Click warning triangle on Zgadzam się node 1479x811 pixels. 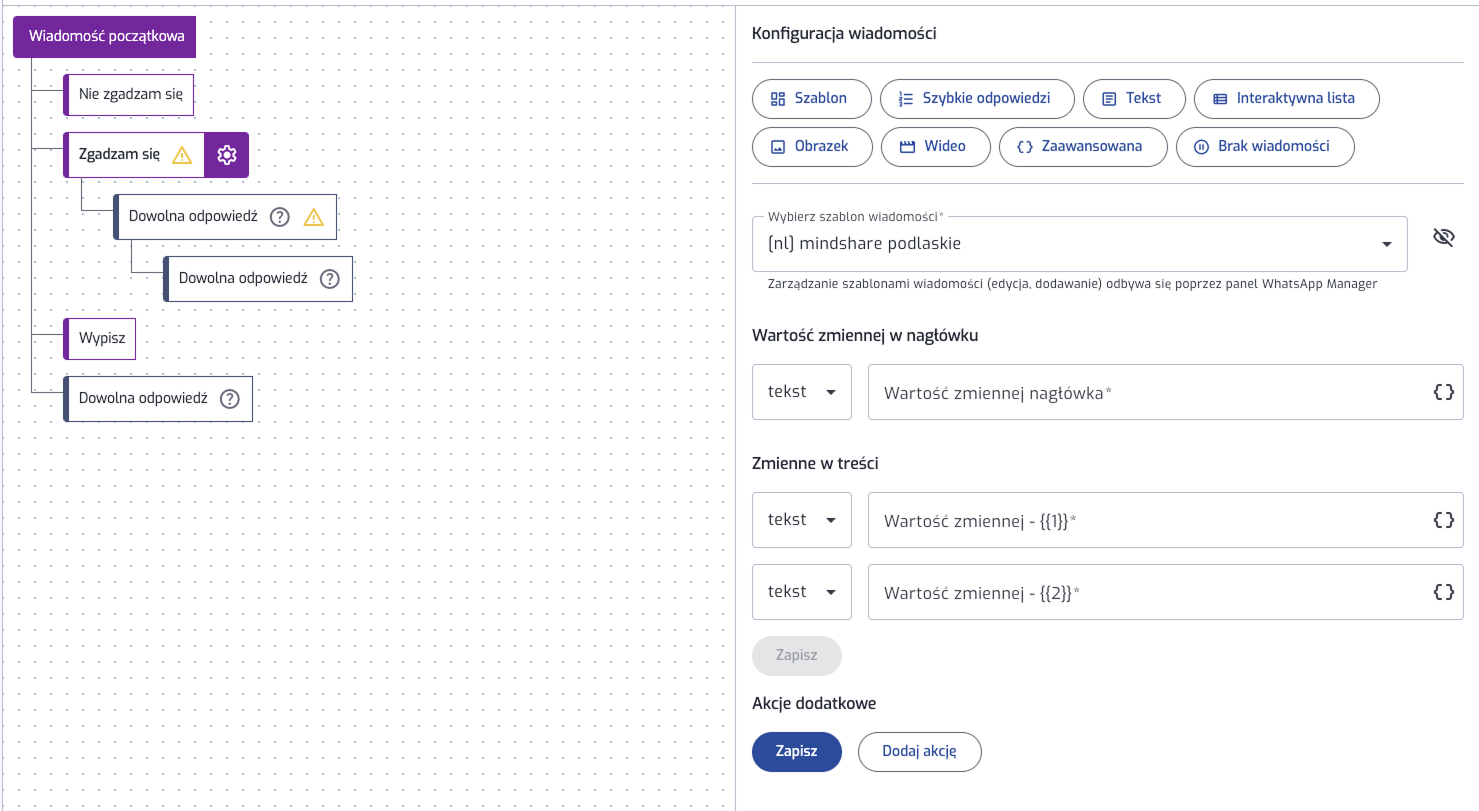181,155
